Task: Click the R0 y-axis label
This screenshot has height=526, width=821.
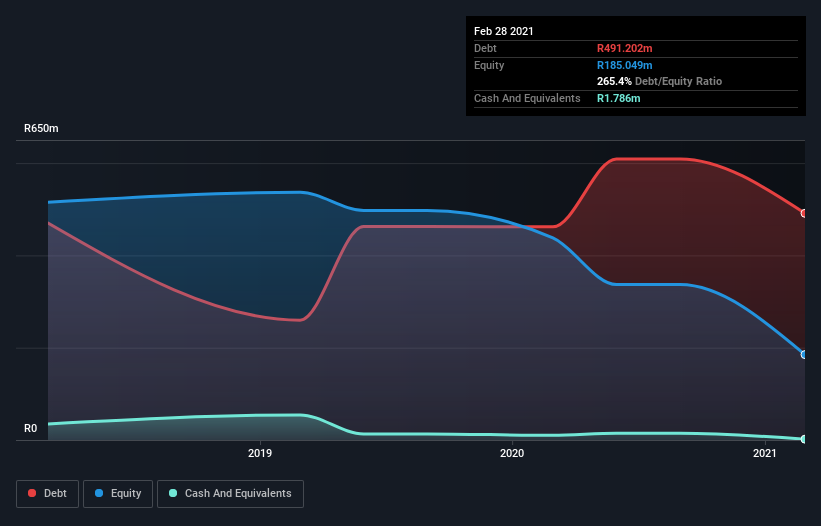Action: pos(30,429)
